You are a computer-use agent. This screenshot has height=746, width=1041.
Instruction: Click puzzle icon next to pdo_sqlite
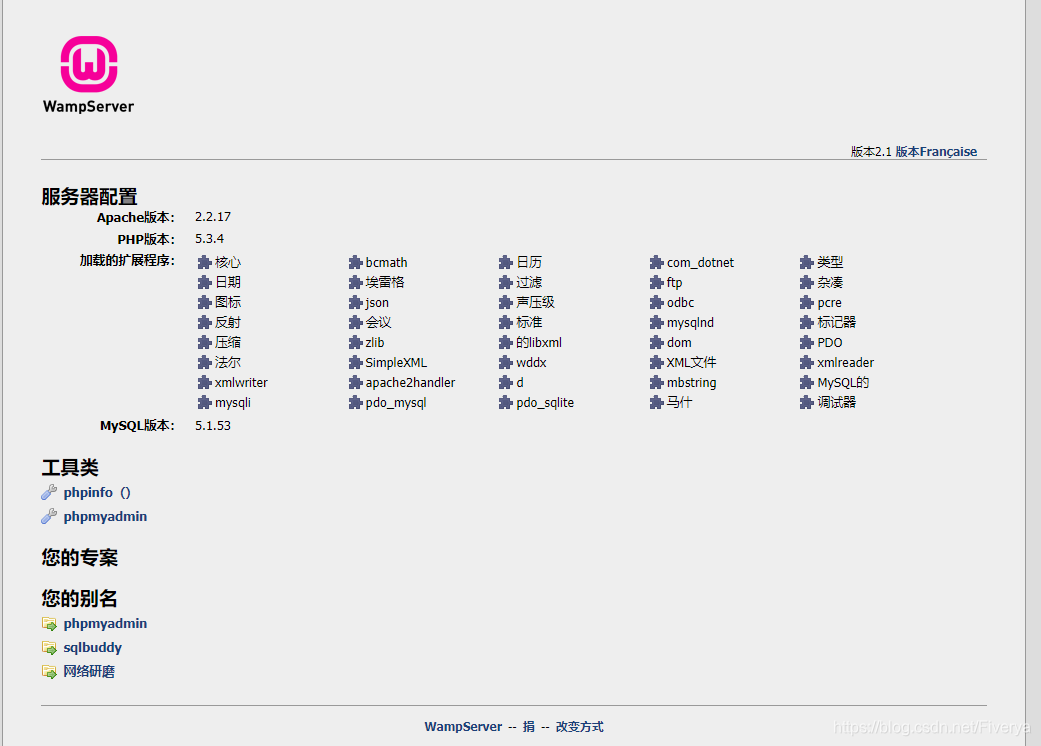[506, 402]
